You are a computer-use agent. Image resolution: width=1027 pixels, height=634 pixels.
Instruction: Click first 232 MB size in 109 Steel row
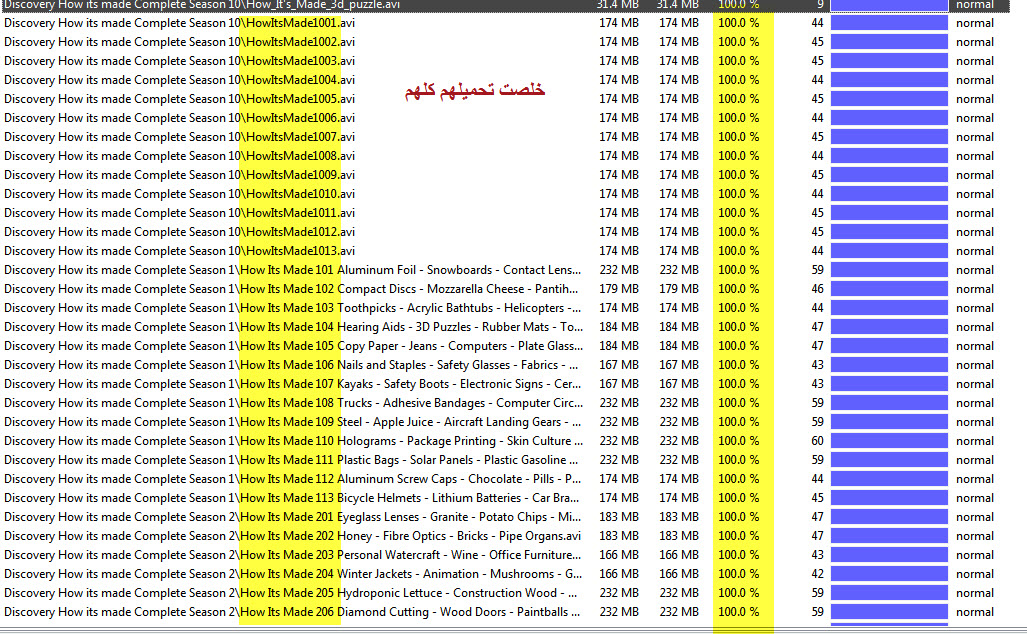click(x=619, y=422)
